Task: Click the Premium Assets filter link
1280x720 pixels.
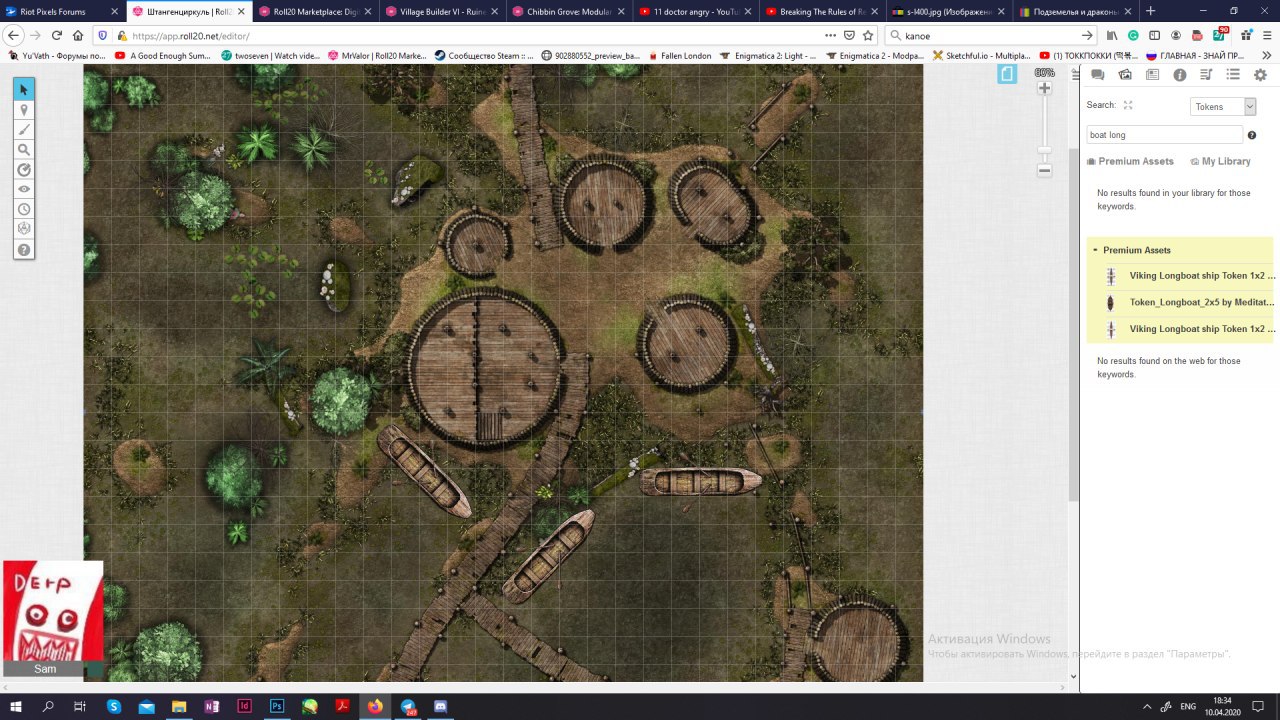Action: coord(1130,161)
